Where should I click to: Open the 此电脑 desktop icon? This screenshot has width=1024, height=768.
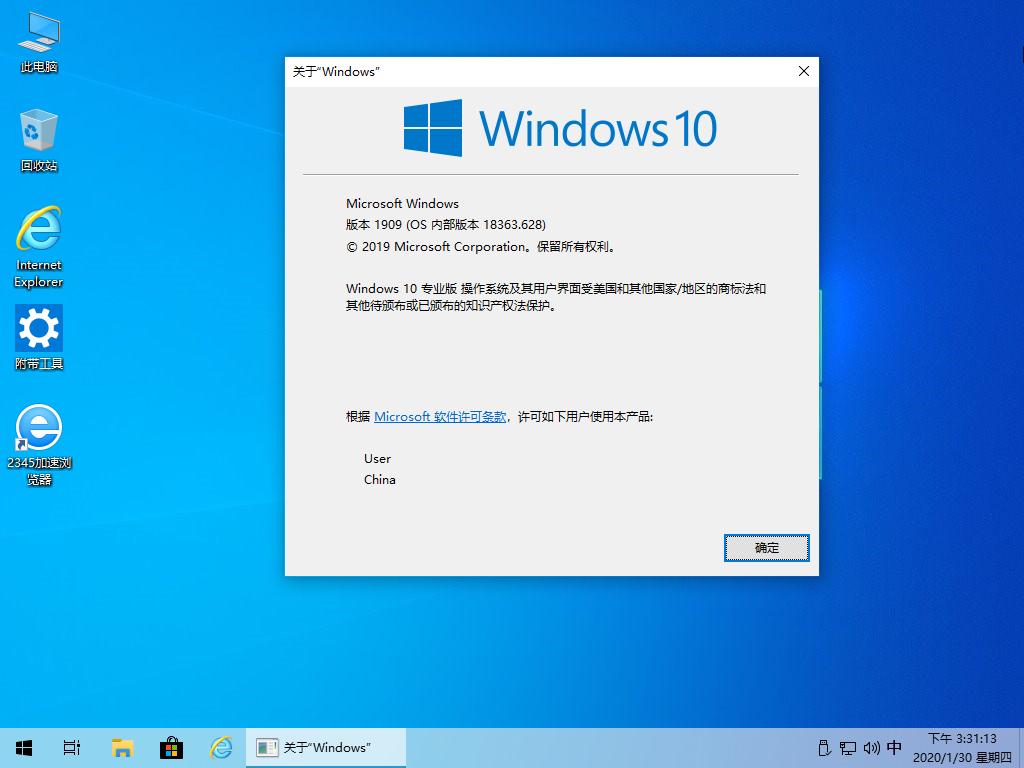(x=39, y=42)
